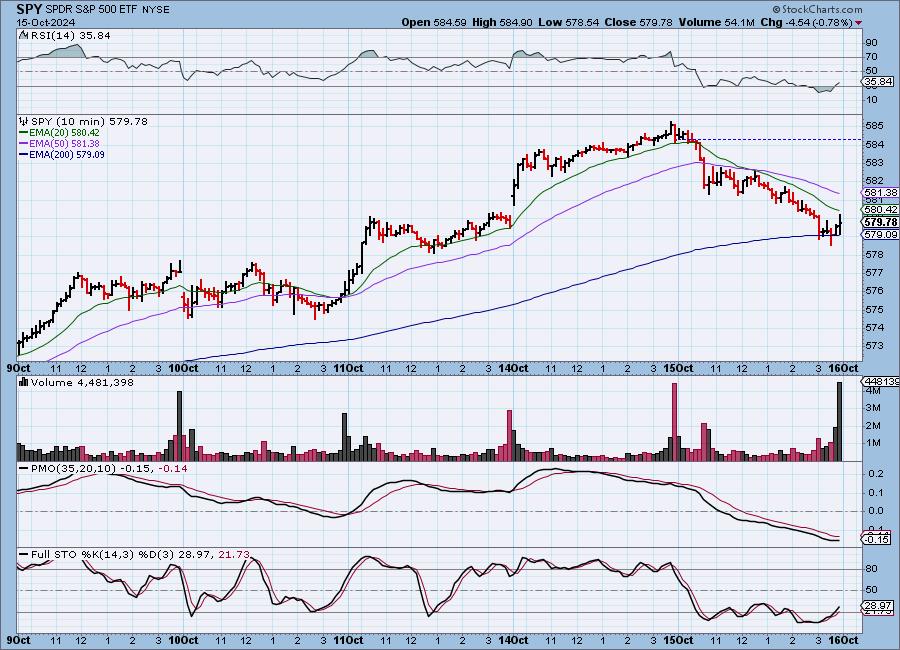Viewport: 900px width, 650px height.
Task: Click the purple line swatch beside EMA(50)
Action: [x=24, y=144]
